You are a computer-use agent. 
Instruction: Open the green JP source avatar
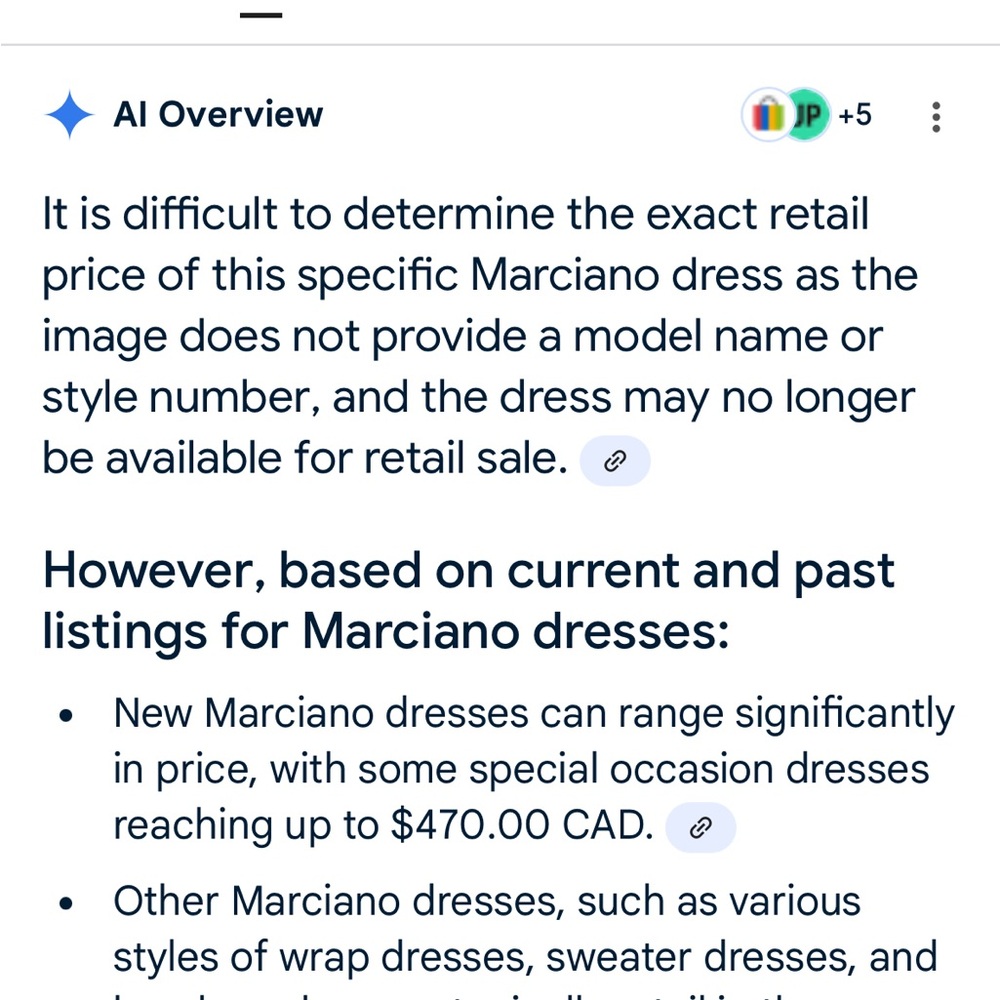click(809, 115)
